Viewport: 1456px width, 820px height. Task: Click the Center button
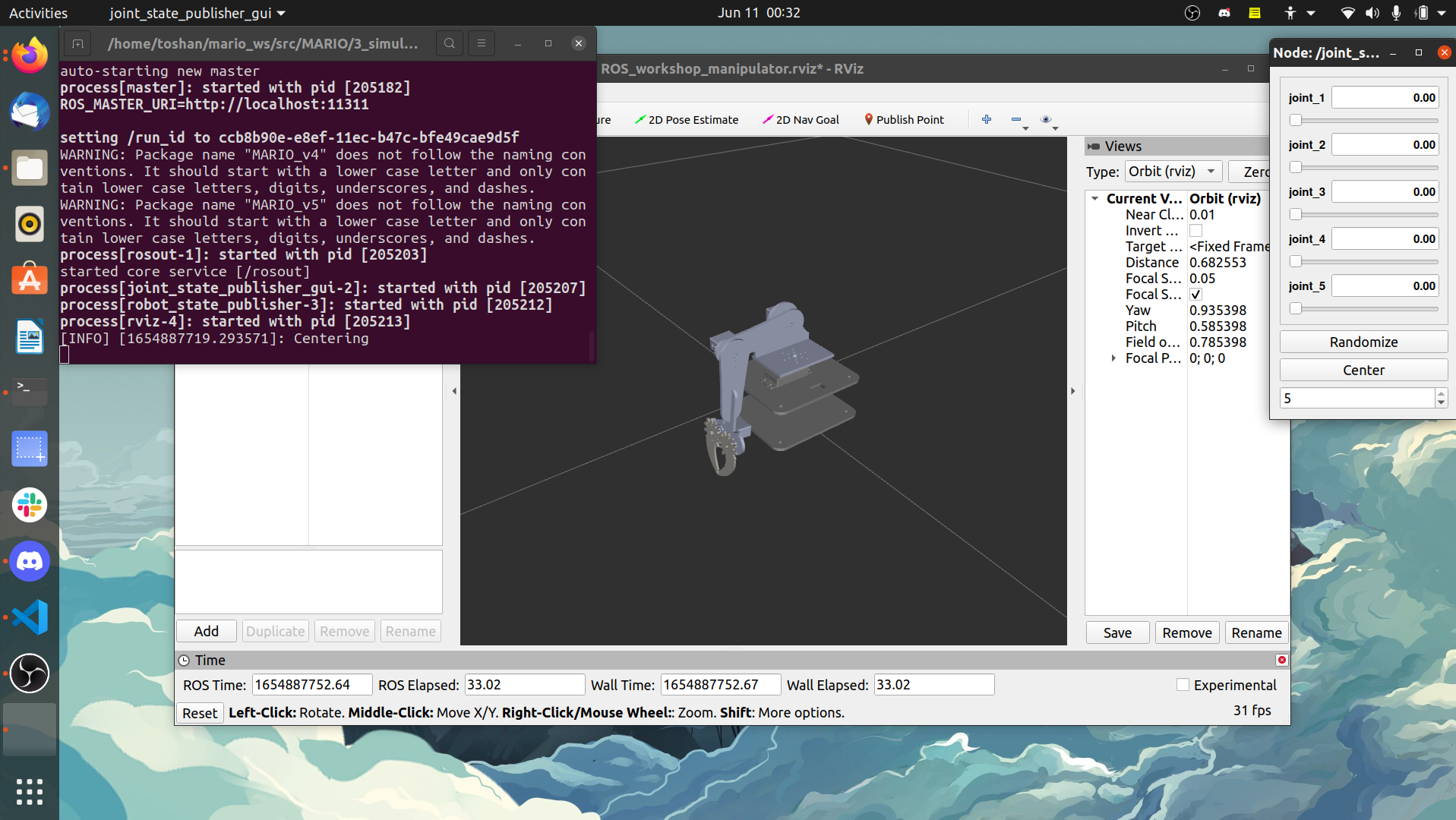pos(1363,370)
